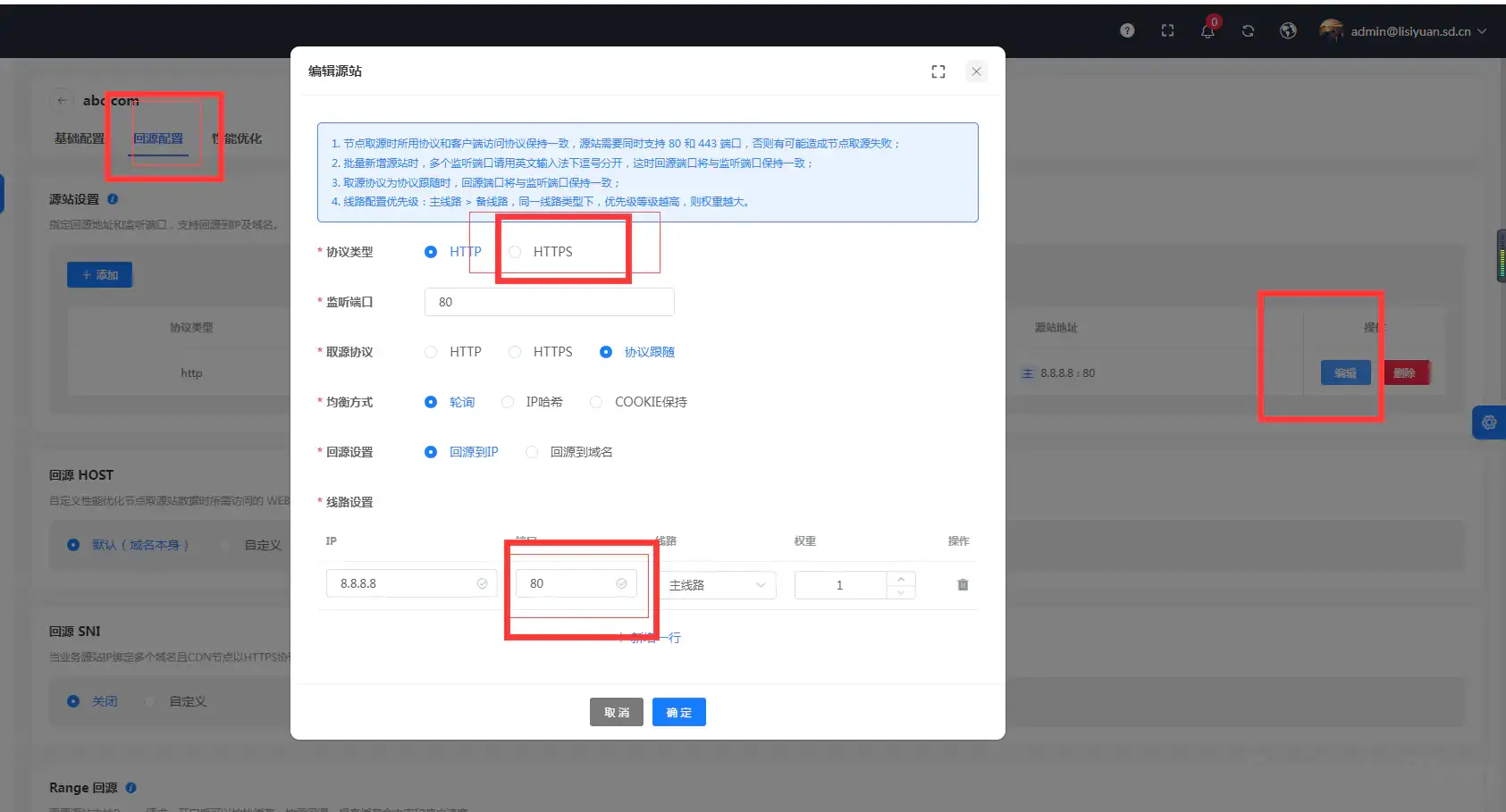Choose IP哈希 balancing method
Screen dimensions: 1506x812
[509, 402]
